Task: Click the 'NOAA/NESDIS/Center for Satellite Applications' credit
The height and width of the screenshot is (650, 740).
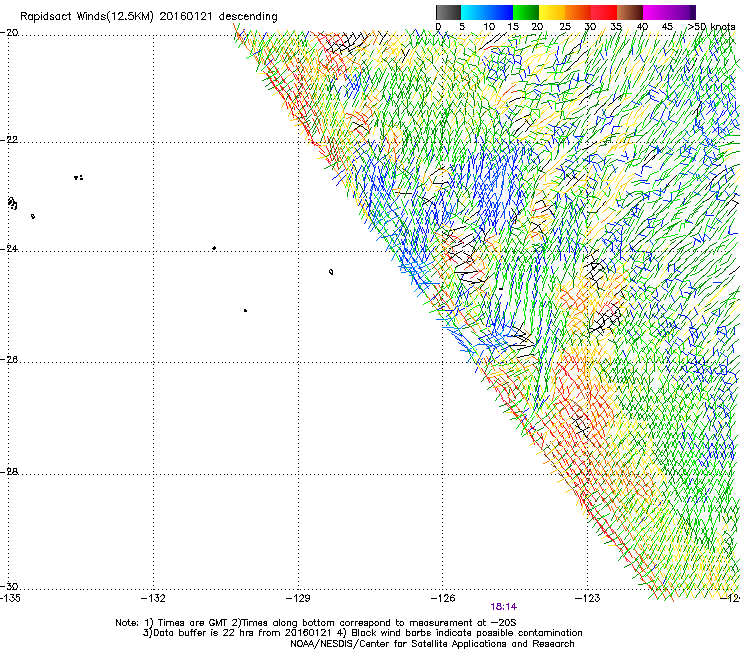Action: coord(432,644)
